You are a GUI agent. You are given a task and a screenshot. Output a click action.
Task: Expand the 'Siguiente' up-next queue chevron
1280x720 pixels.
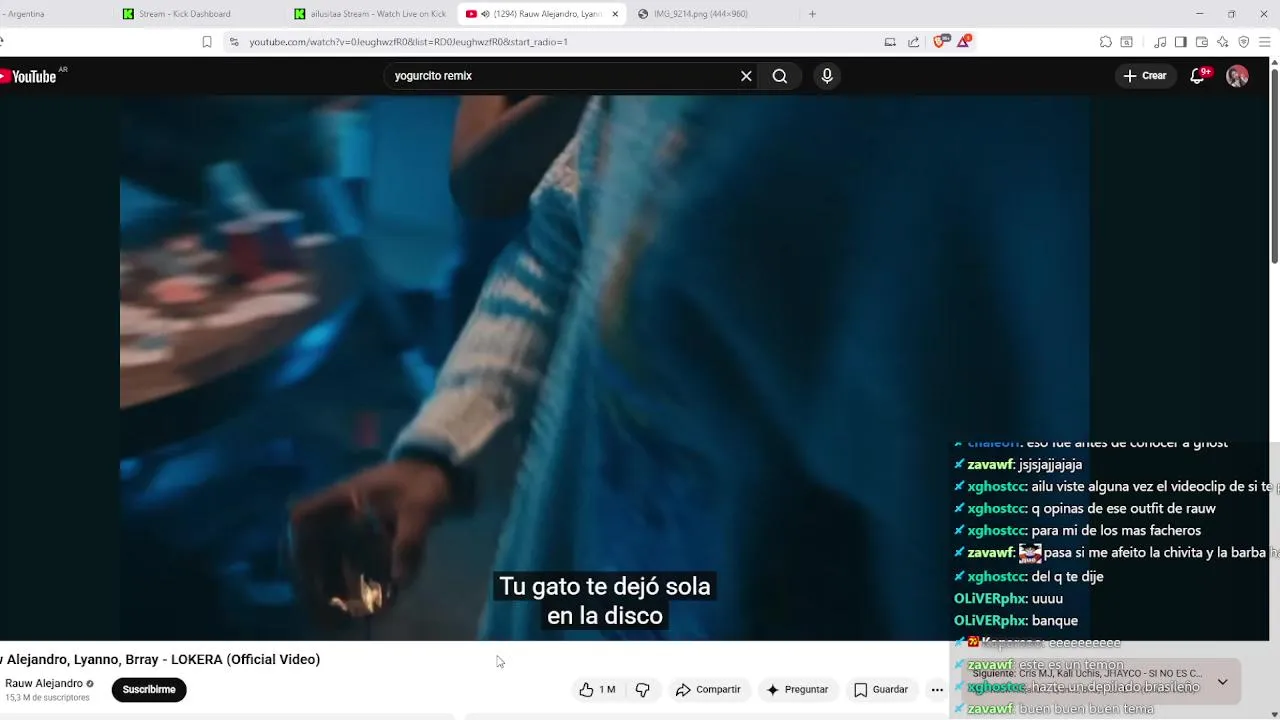1222,682
